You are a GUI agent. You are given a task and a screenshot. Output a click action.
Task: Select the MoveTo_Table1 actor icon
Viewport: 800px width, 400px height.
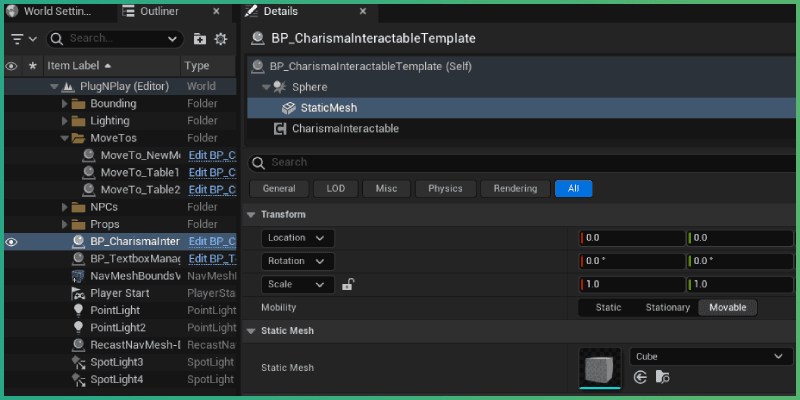tap(89, 172)
